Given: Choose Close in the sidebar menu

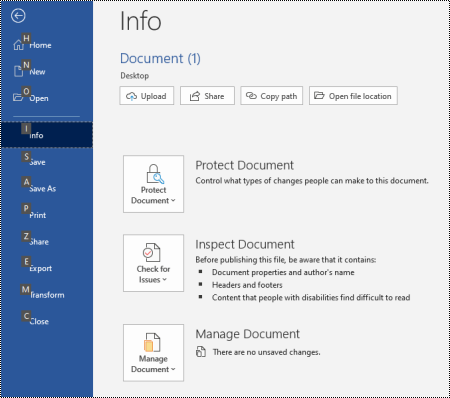Looking at the screenshot, I should 47,321.
